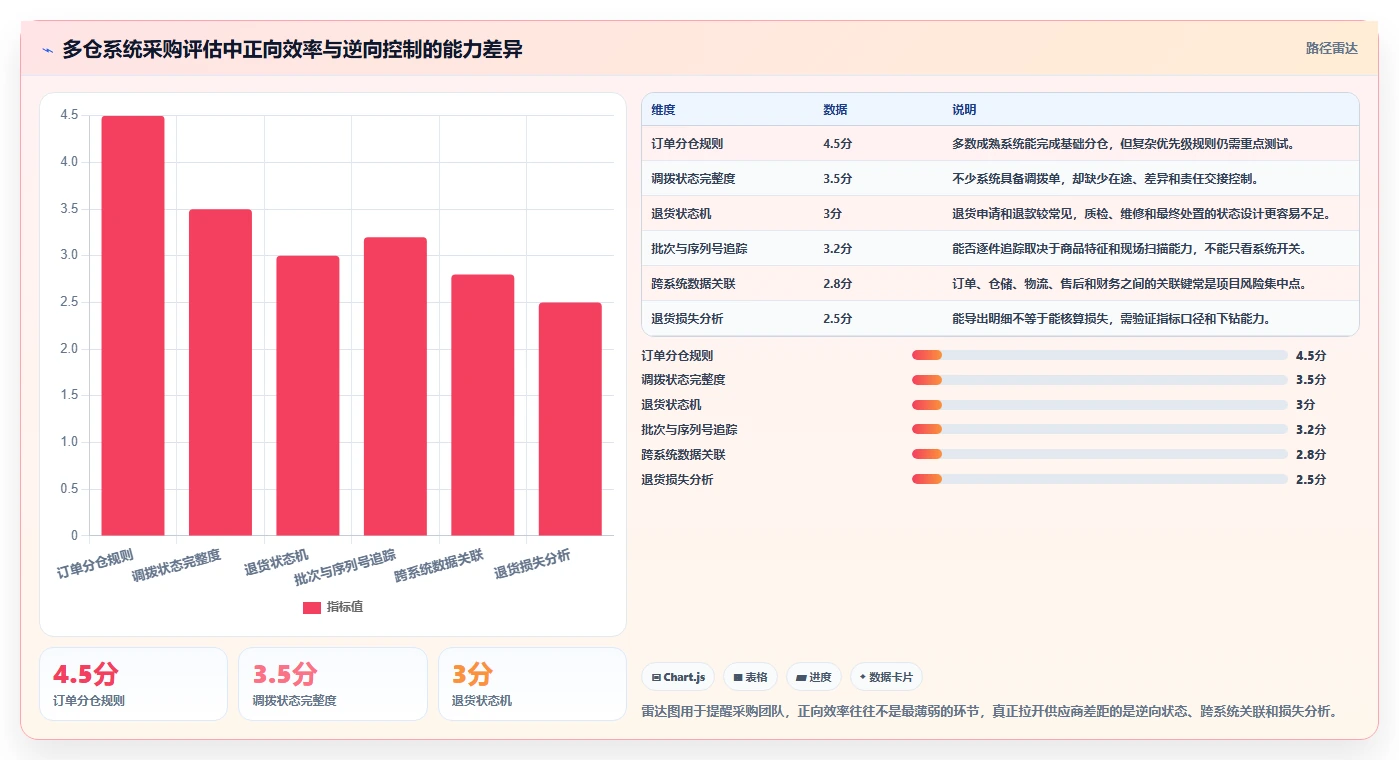Select the 表格 tag chip
The image size is (1399, 760).
tap(750, 677)
